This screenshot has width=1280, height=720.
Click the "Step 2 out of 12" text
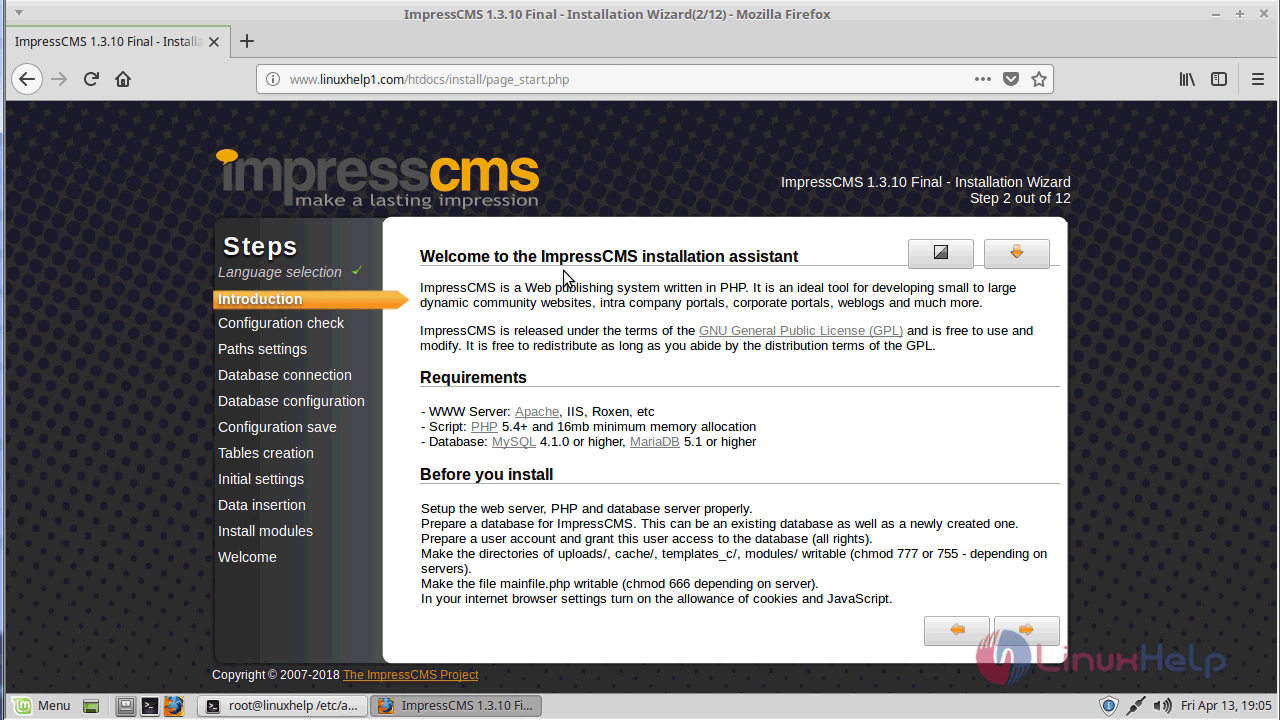click(x=1020, y=198)
